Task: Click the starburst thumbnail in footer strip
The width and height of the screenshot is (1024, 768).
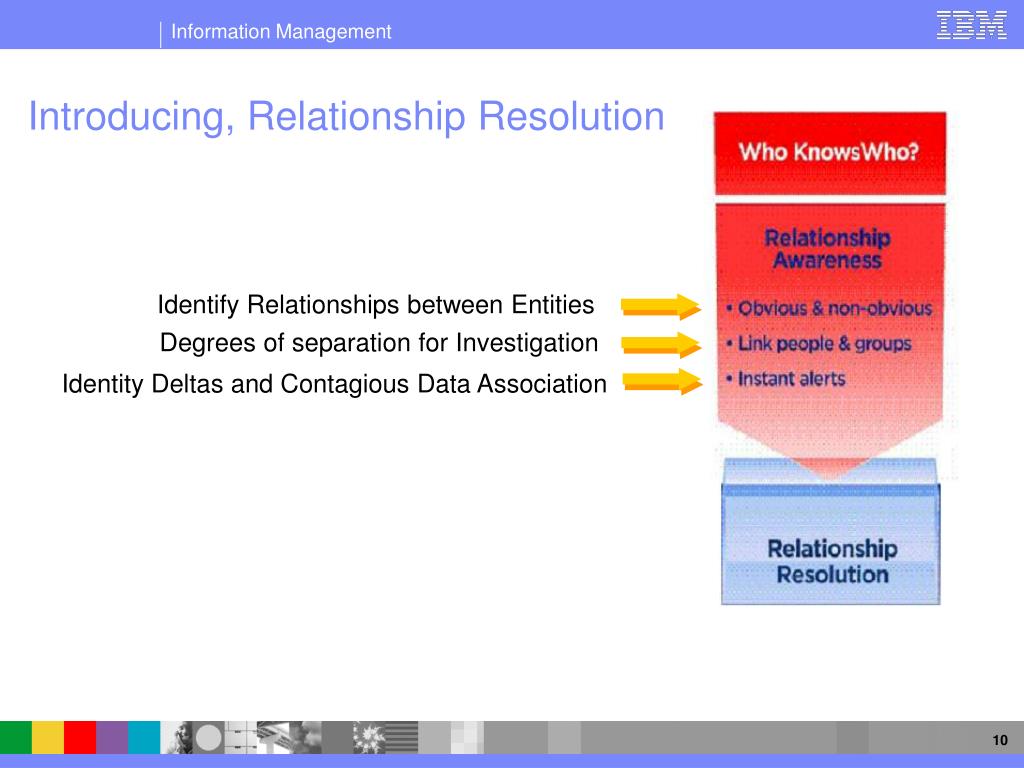Action: (369, 738)
